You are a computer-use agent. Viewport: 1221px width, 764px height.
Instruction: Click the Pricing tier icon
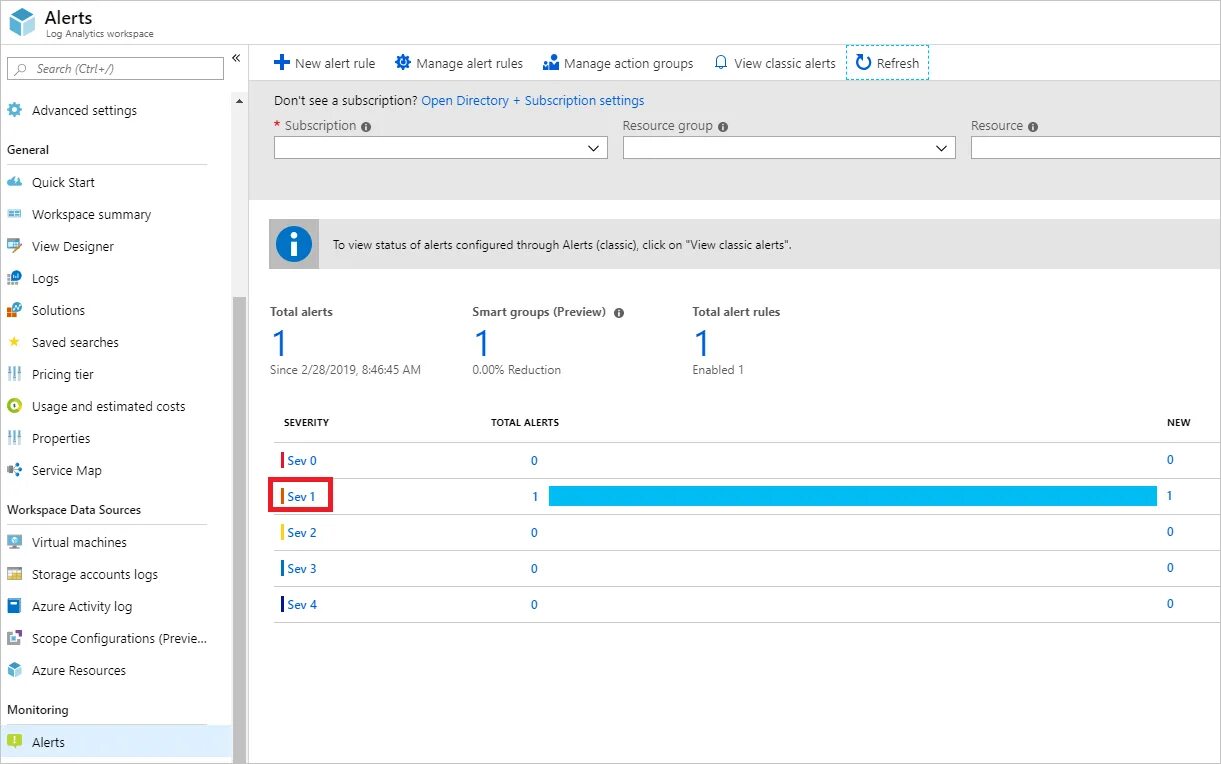pyautogui.click(x=14, y=374)
